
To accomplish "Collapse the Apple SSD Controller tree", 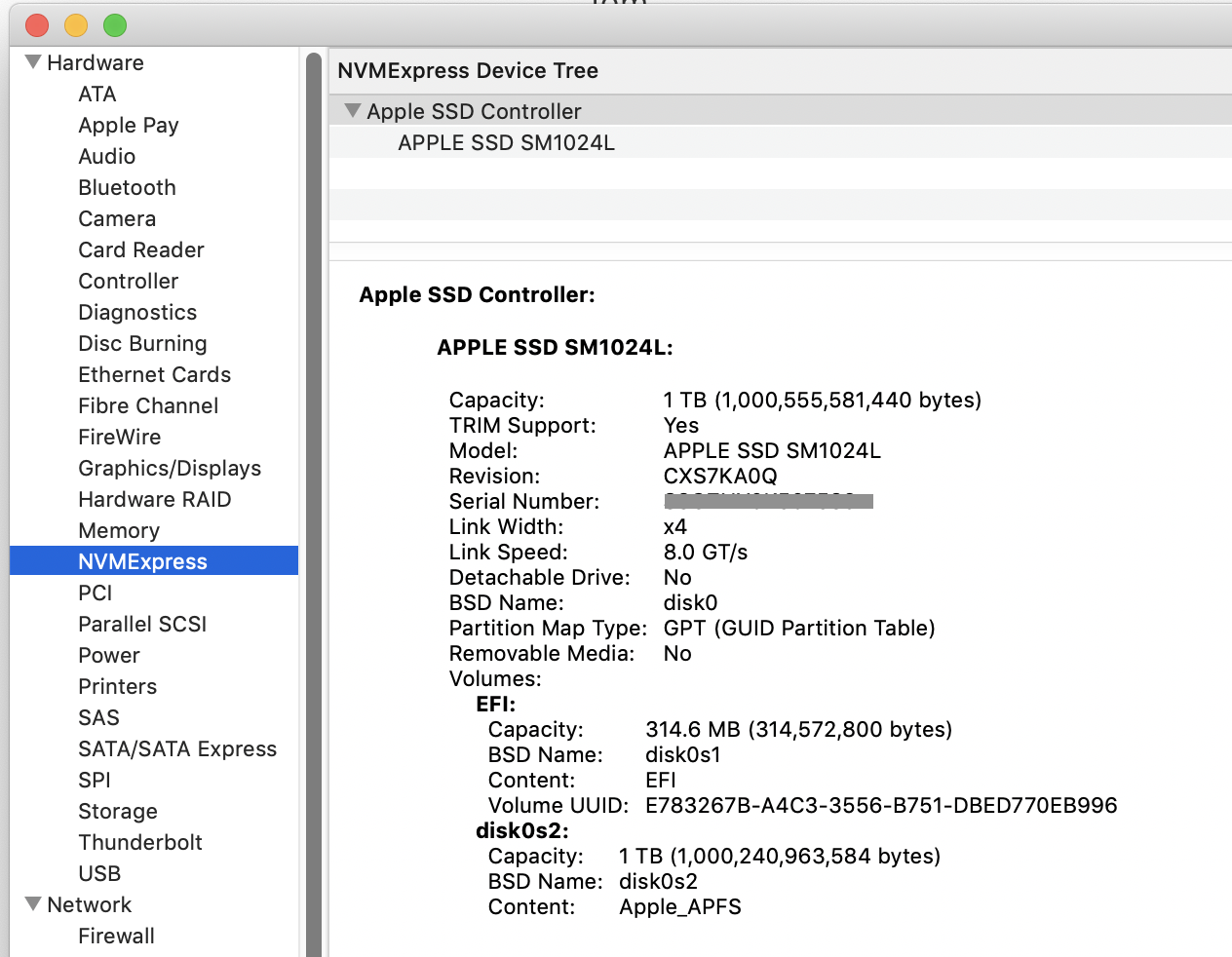I will [x=352, y=111].
